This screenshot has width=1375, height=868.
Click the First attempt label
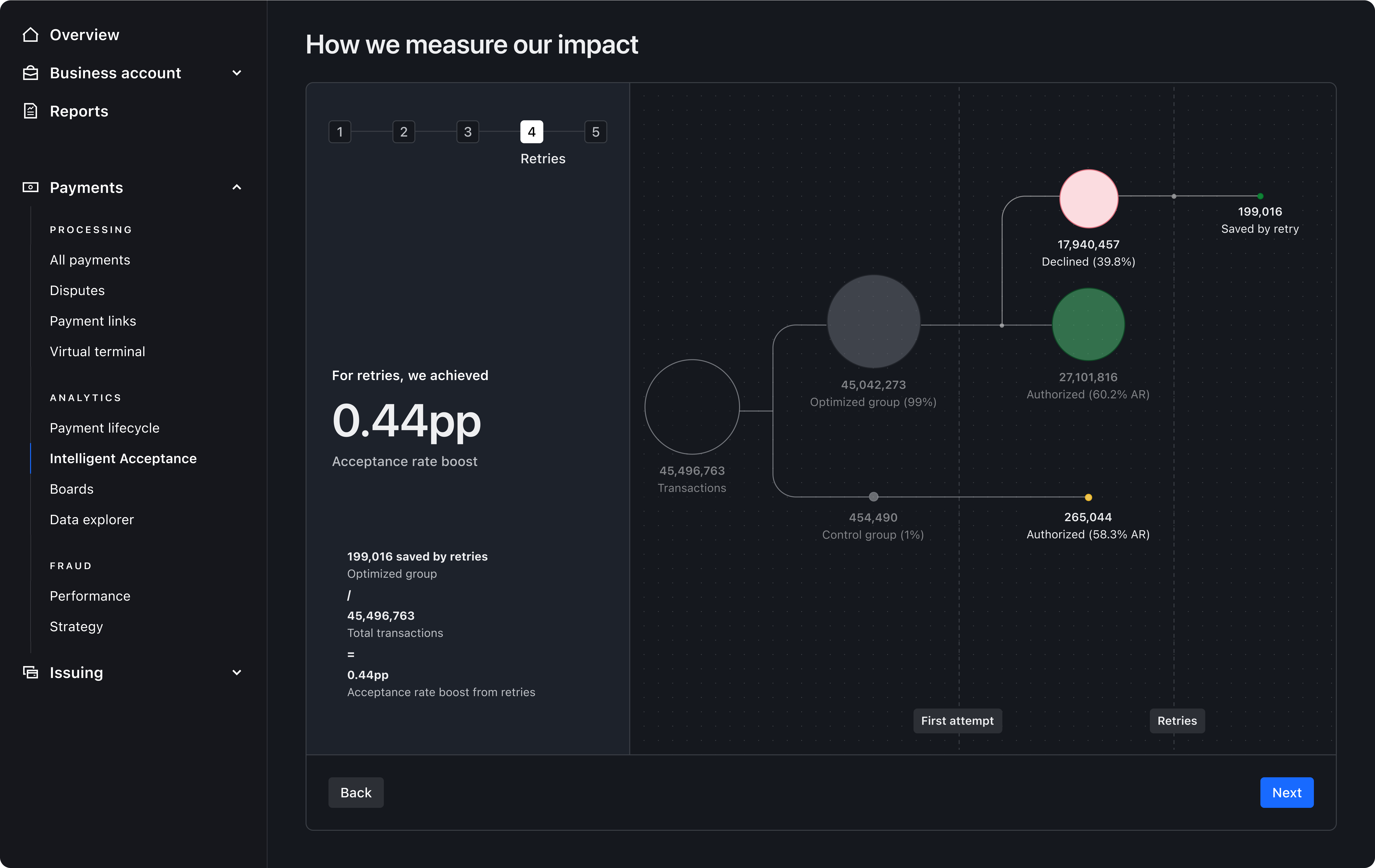pos(957,721)
